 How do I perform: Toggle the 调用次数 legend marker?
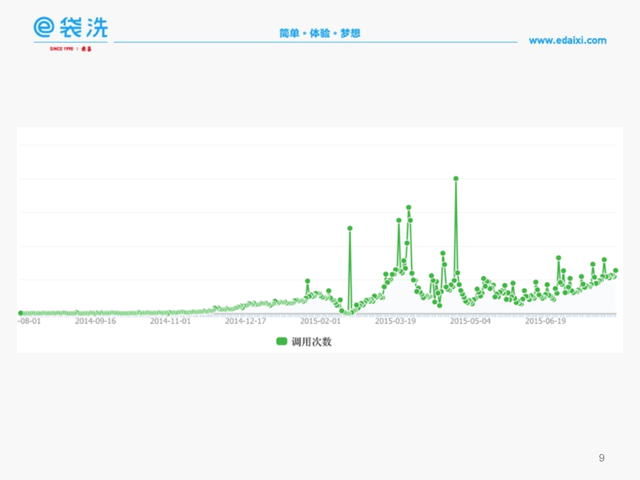282,341
